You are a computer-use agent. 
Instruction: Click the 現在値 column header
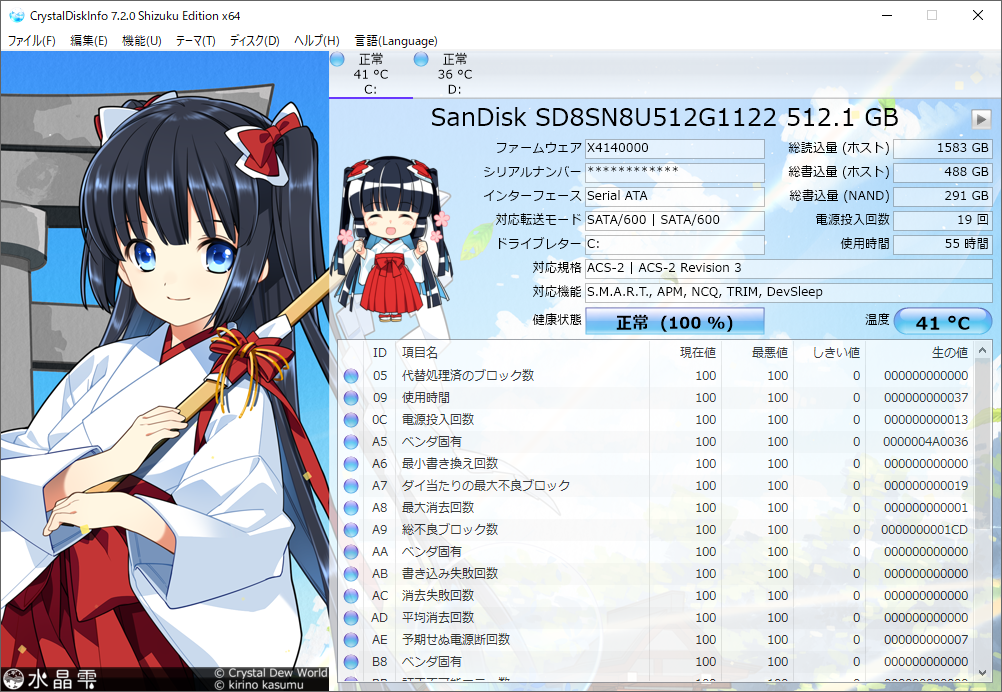(x=684, y=353)
